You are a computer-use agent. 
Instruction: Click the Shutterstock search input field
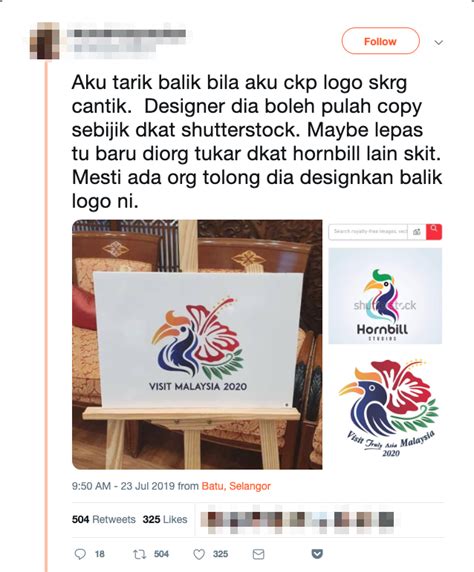pos(369,232)
